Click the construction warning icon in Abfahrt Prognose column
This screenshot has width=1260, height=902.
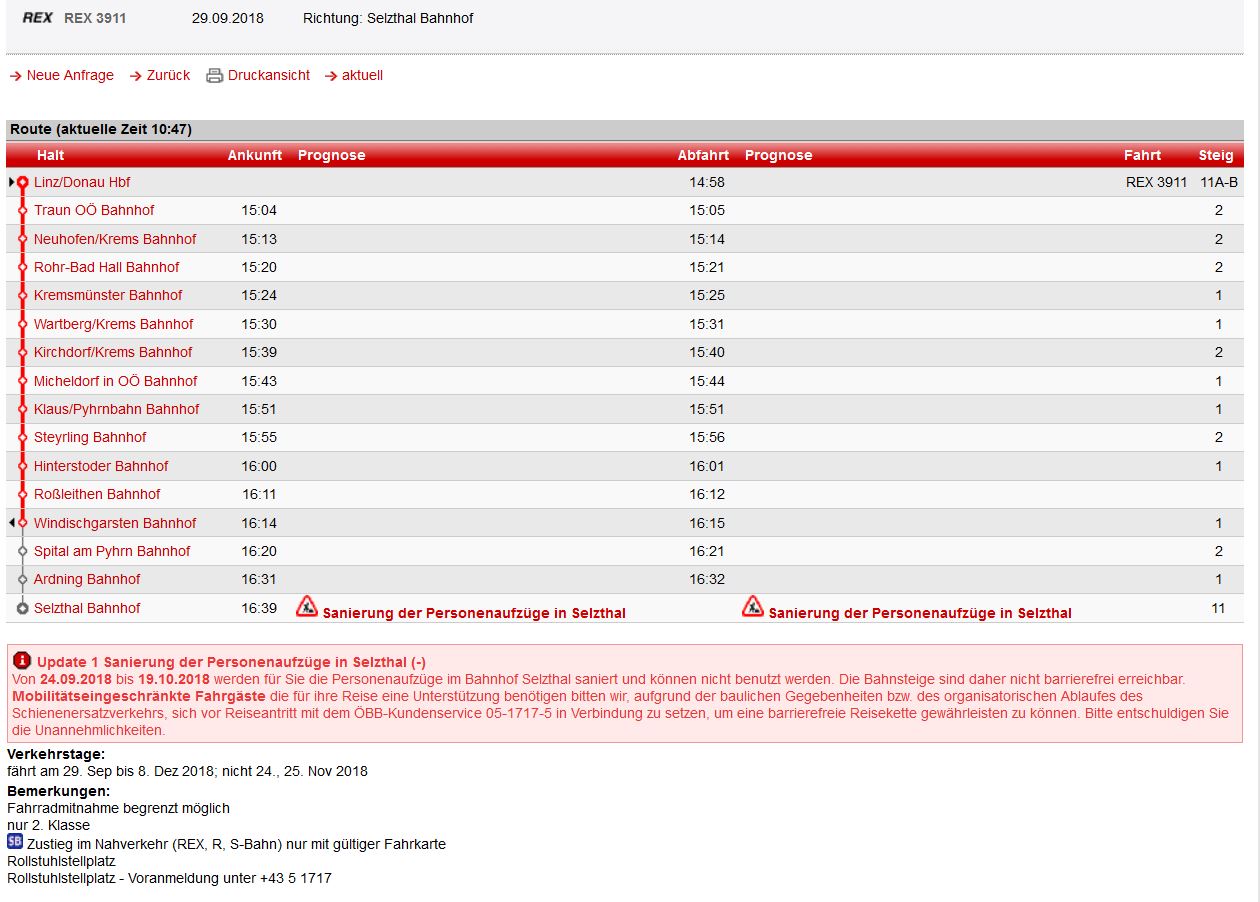[x=753, y=606]
